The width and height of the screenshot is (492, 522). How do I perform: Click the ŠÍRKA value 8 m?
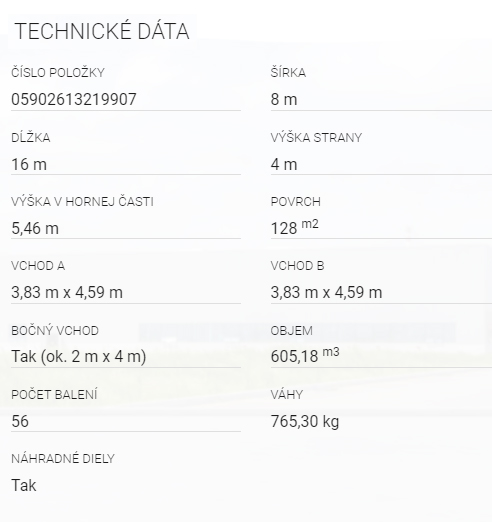click(x=284, y=99)
